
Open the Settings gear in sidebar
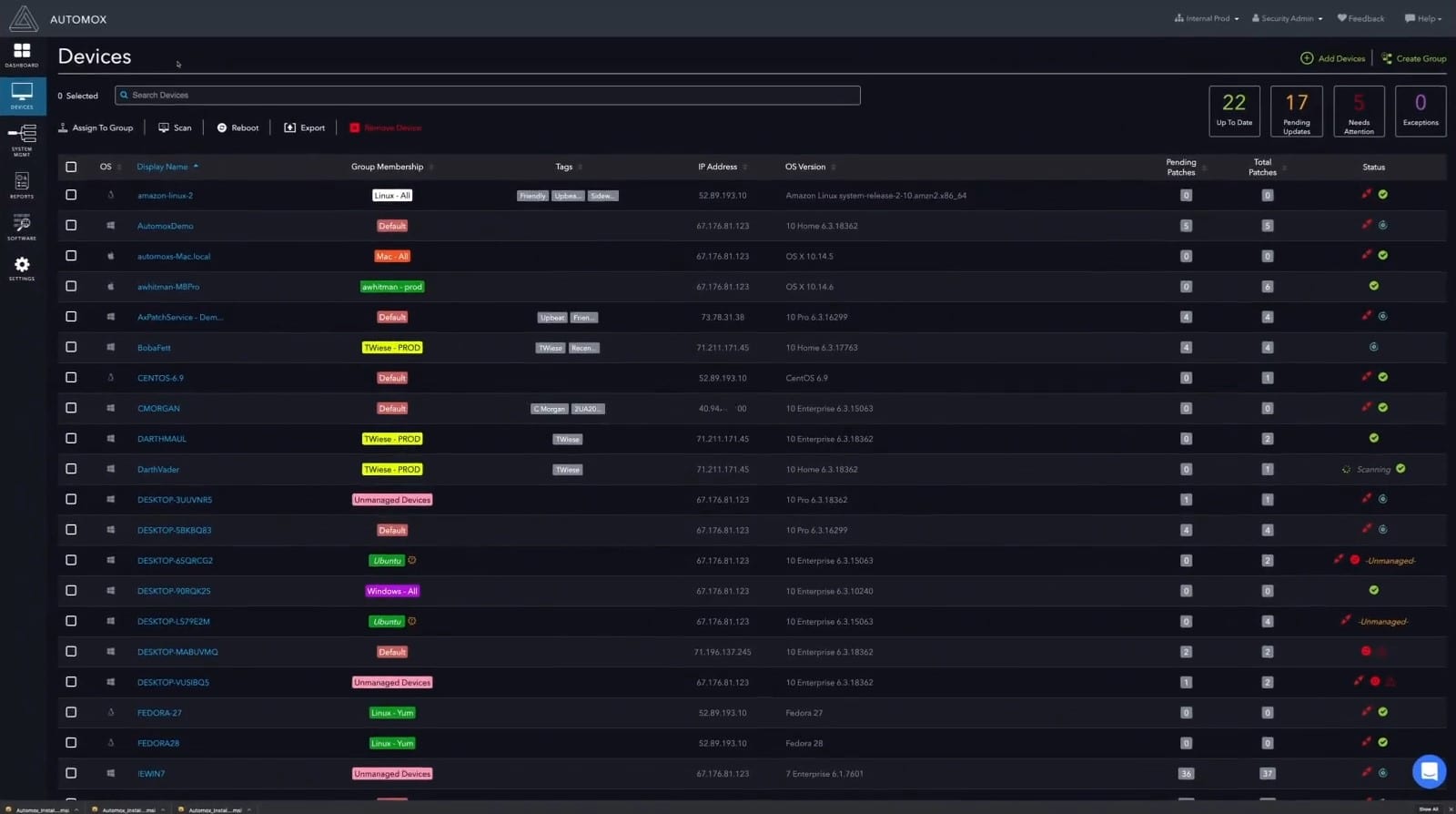tap(22, 268)
